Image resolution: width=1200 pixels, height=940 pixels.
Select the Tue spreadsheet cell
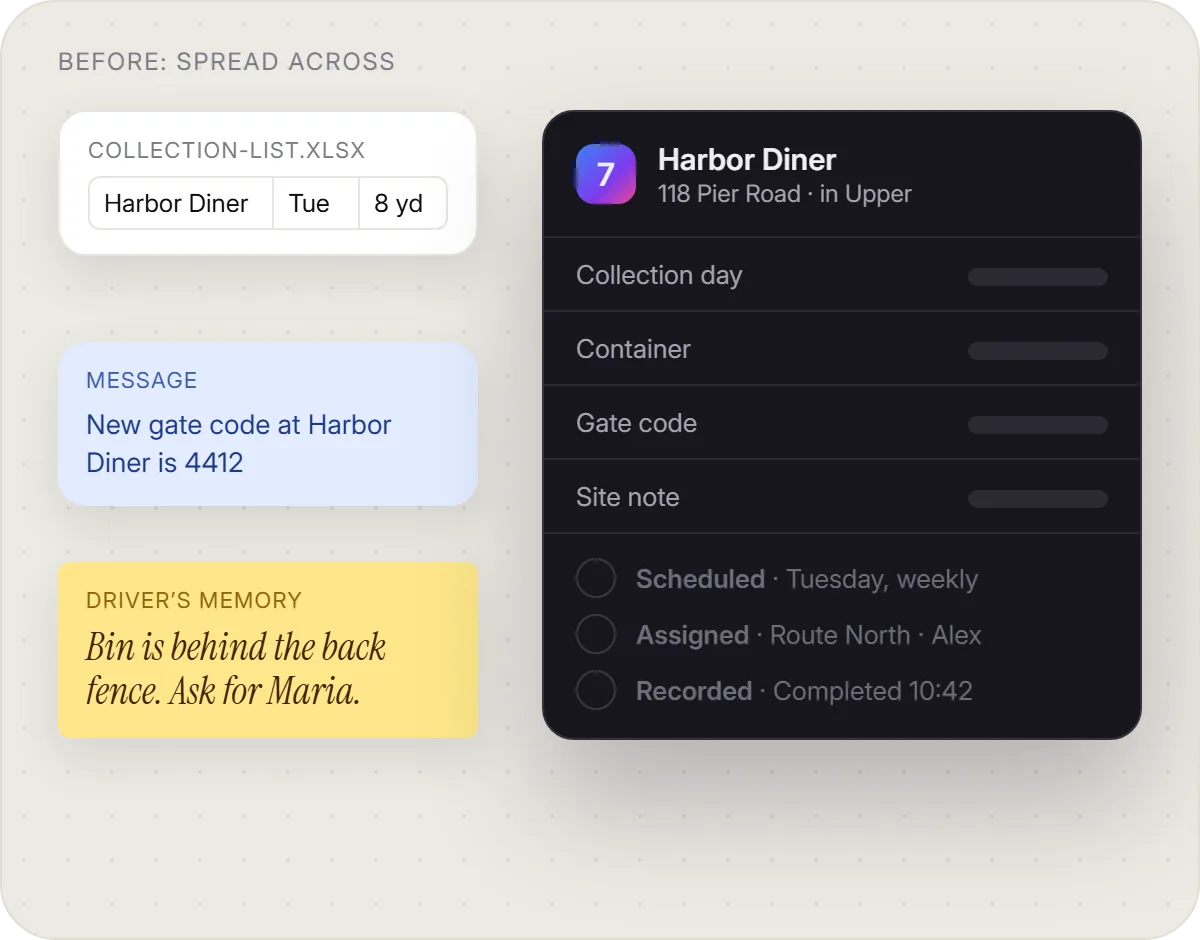pos(316,204)
